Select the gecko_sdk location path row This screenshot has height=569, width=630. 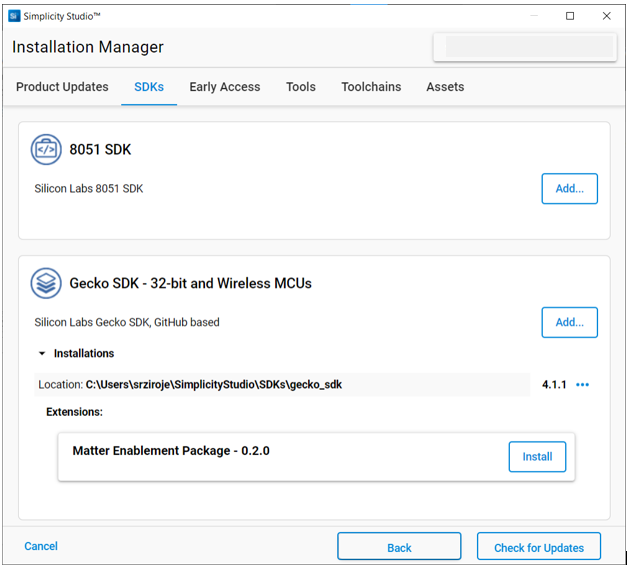(282, 385)
